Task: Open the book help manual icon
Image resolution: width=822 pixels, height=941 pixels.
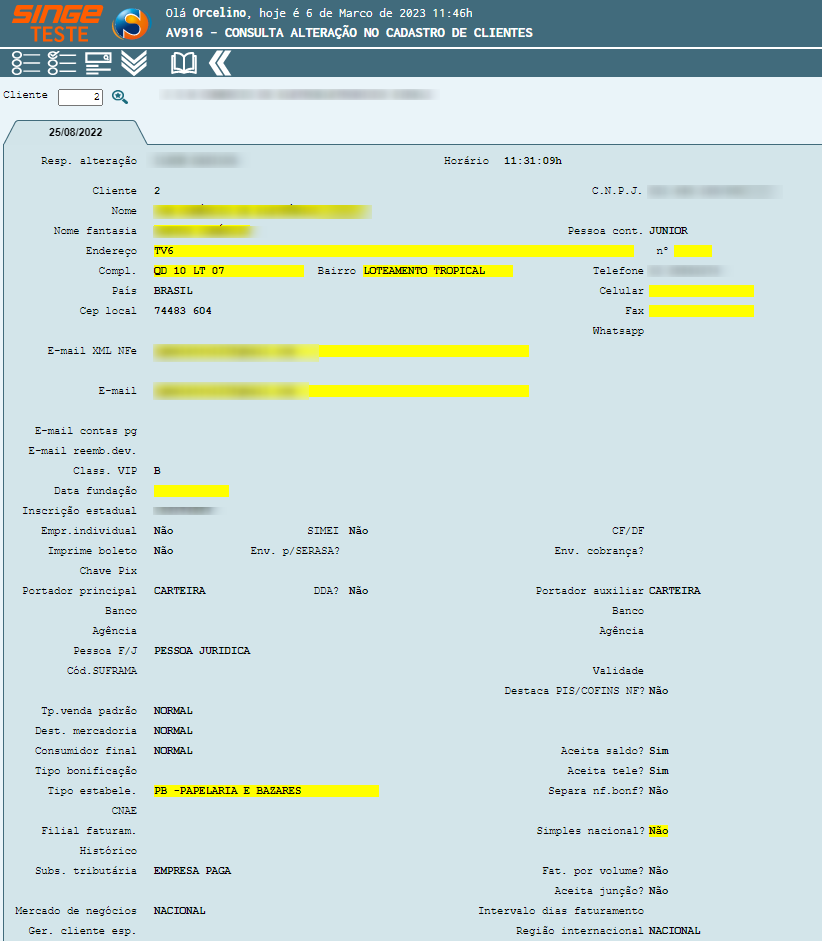Action: coord(184,63)
